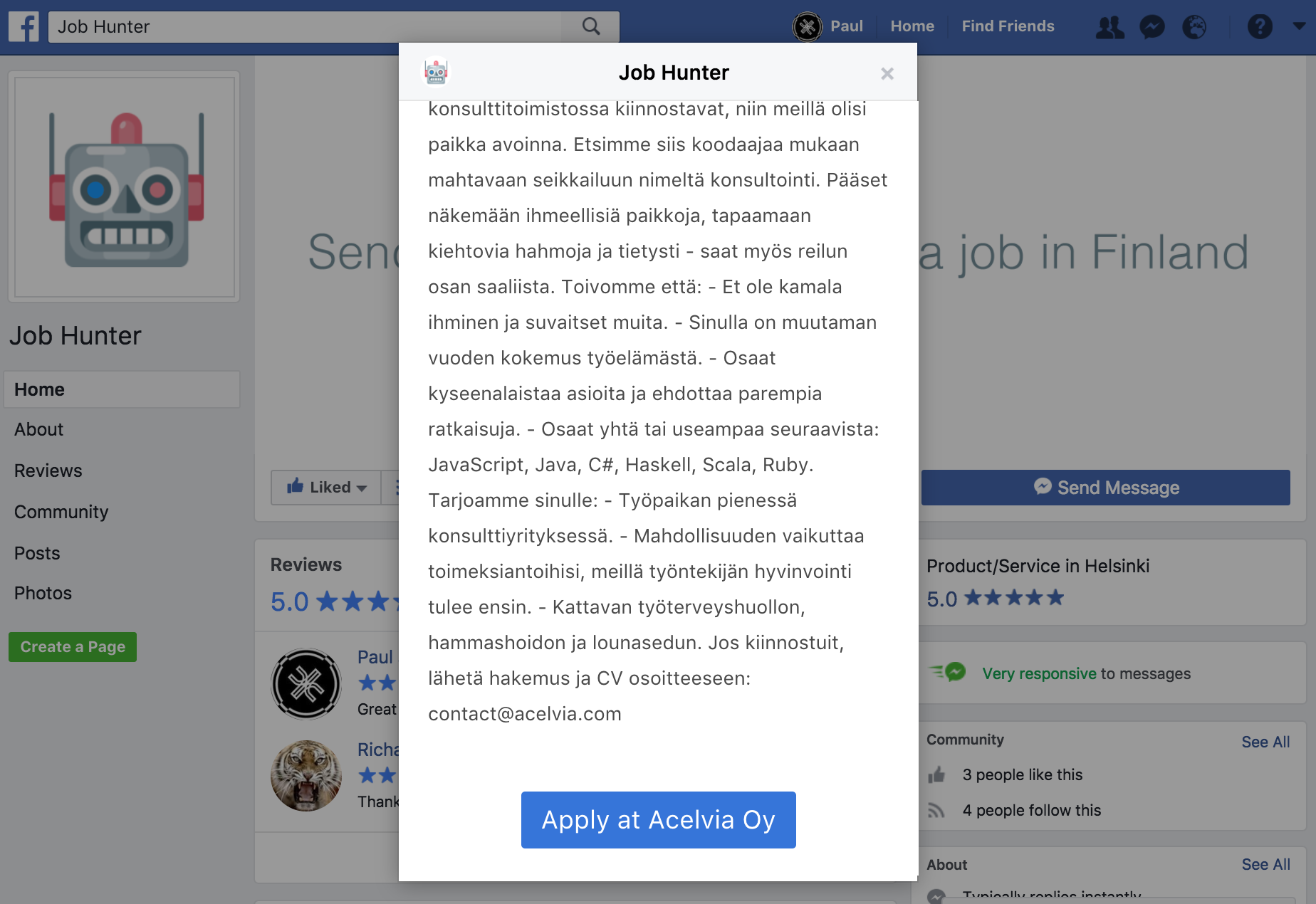1316x904 pixels.
Task: Open the friend requests icon
Action: point(1109,27)
